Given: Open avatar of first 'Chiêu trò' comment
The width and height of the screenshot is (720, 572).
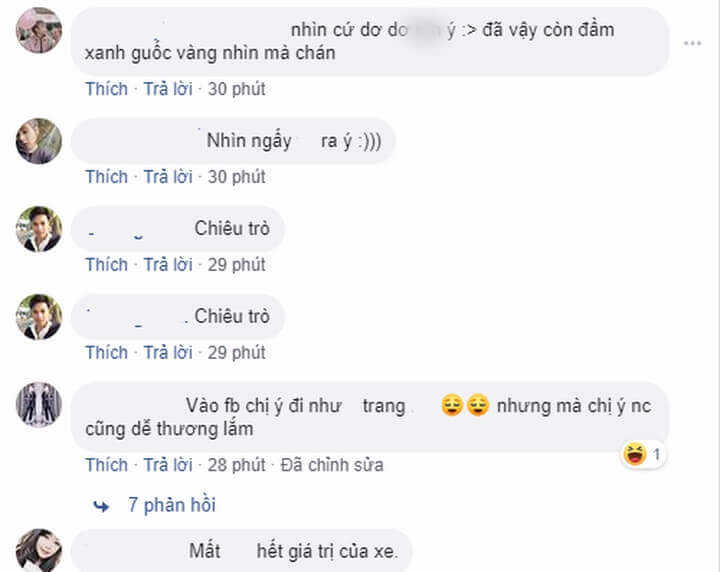Looking at the screenshot, I should coord(39,229).
